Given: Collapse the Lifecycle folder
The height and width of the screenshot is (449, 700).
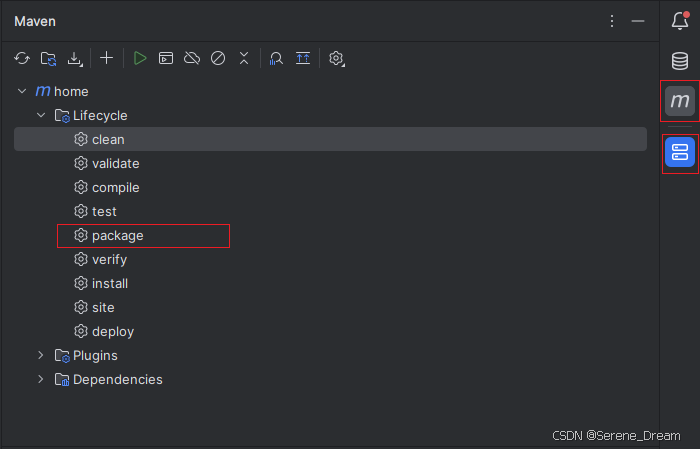Looking at the screenshot, I should pos(41,116).
